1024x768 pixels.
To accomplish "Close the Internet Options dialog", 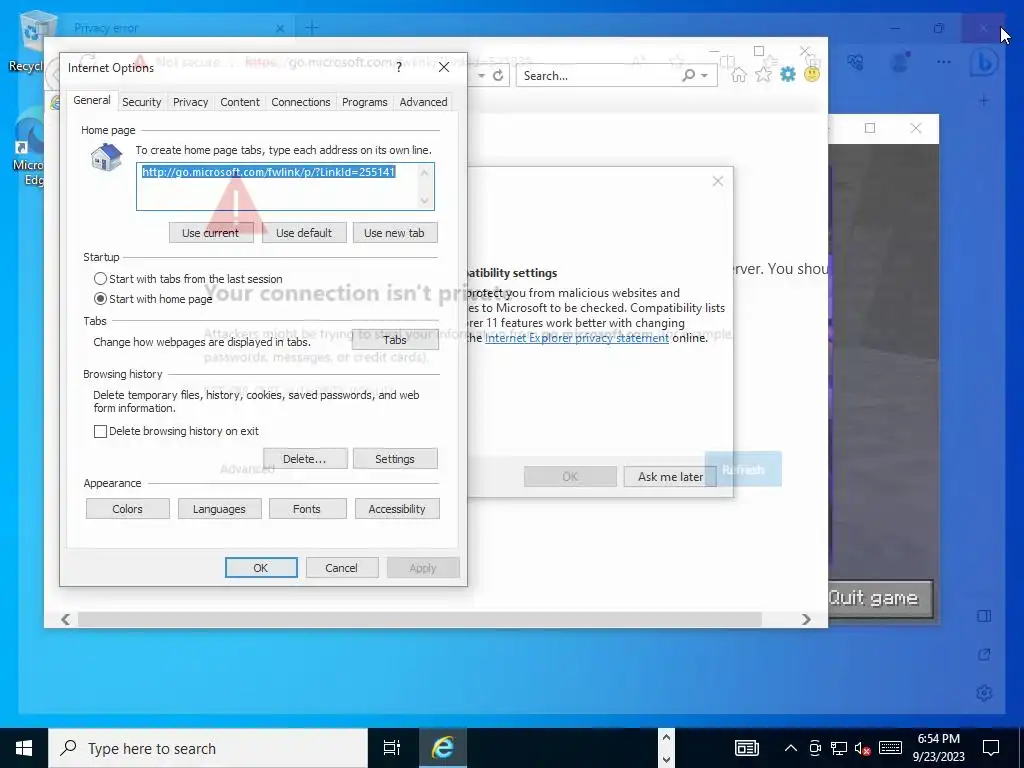I will [444, 67].
